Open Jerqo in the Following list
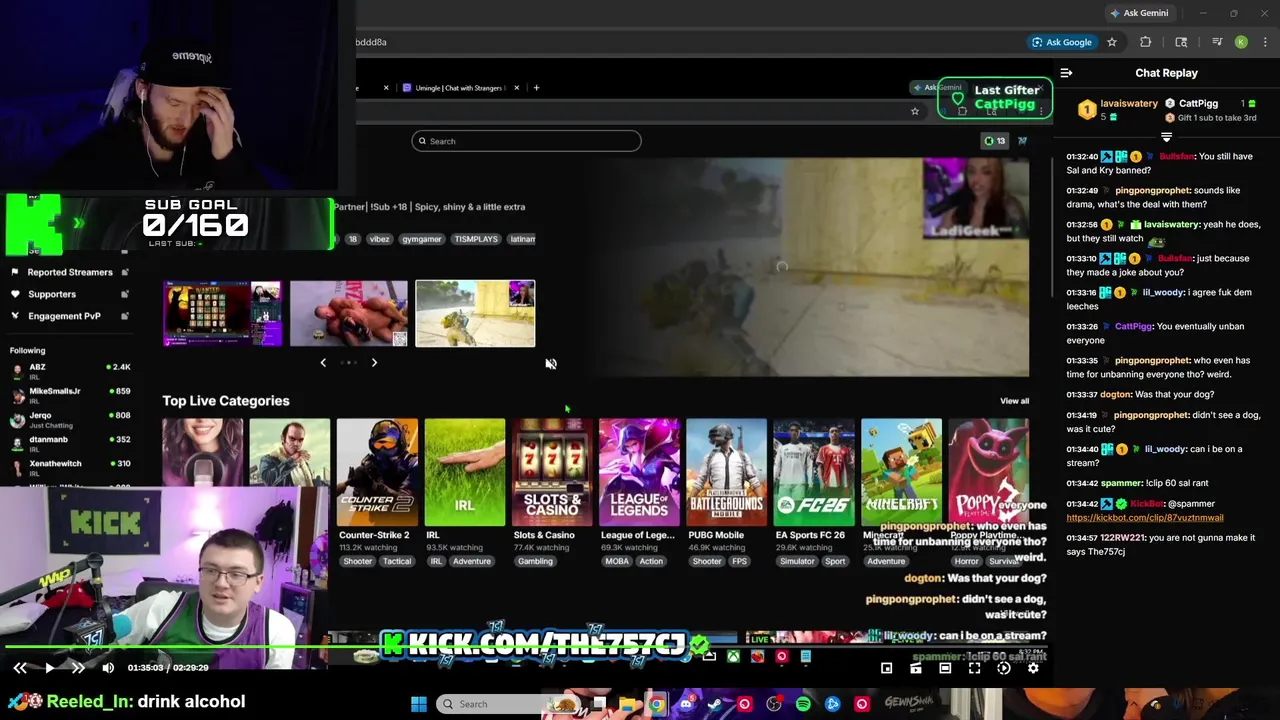The height and width of the screenshot is (720, 1280). pos(69,419)
